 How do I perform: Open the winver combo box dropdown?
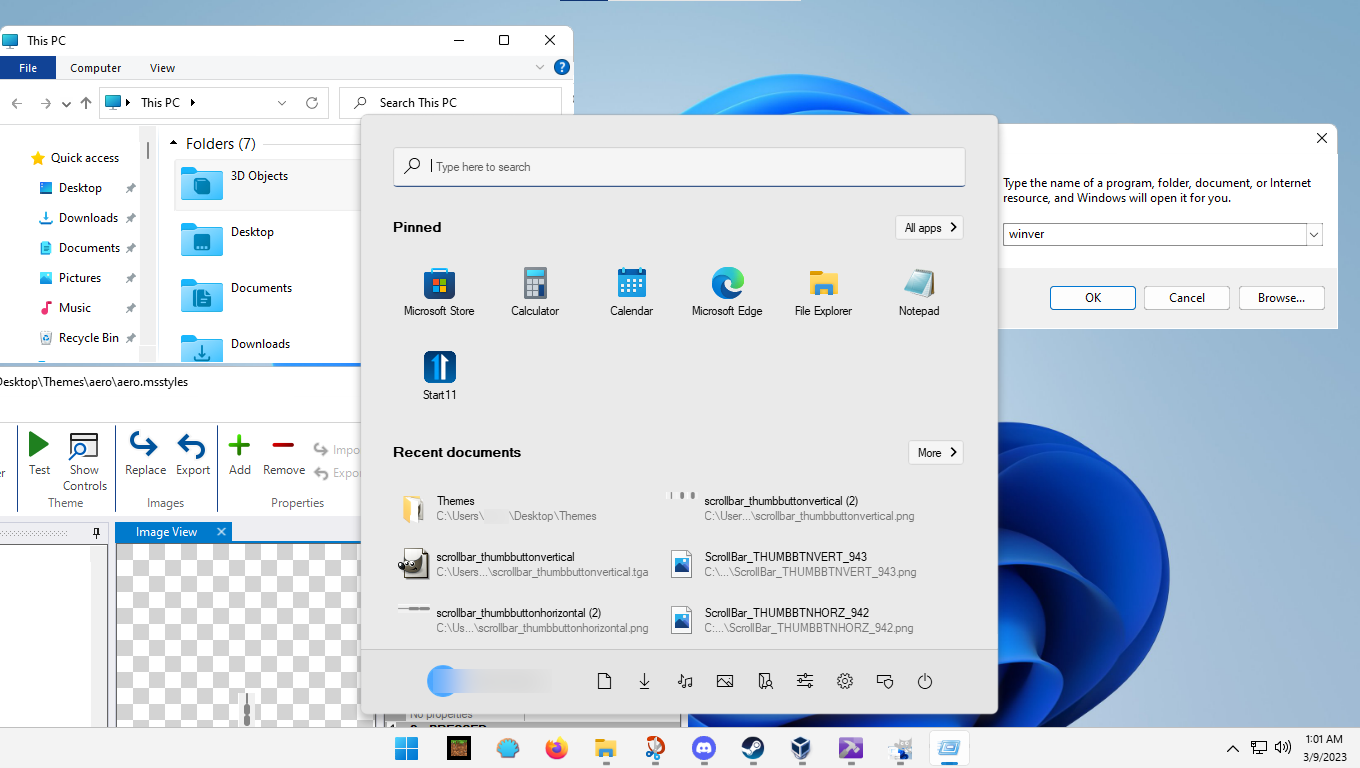1314,233
